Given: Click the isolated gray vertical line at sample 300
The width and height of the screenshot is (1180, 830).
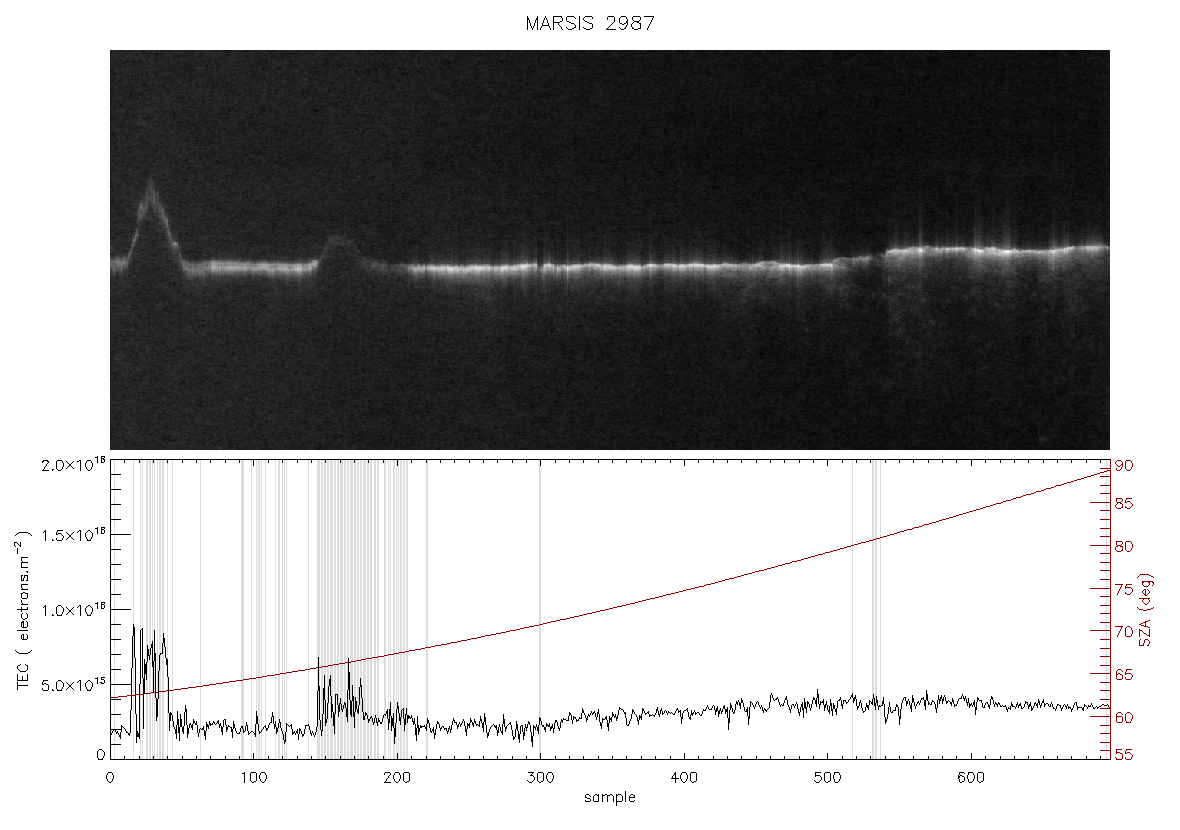Looking at the screenshot, I should point(540,608).
